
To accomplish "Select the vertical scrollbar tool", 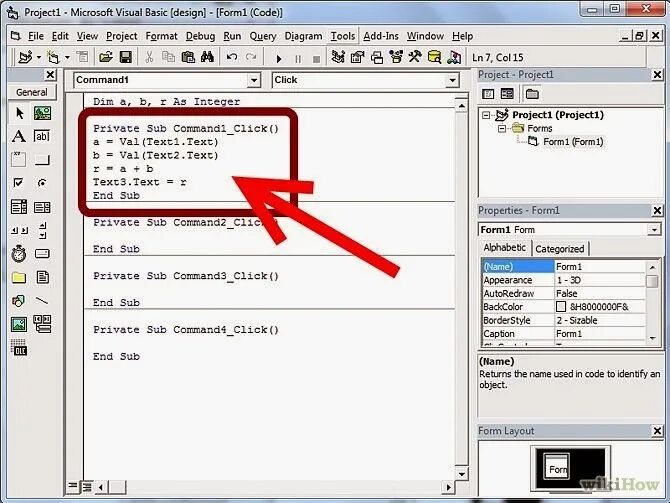I will [x=42, y=230].
